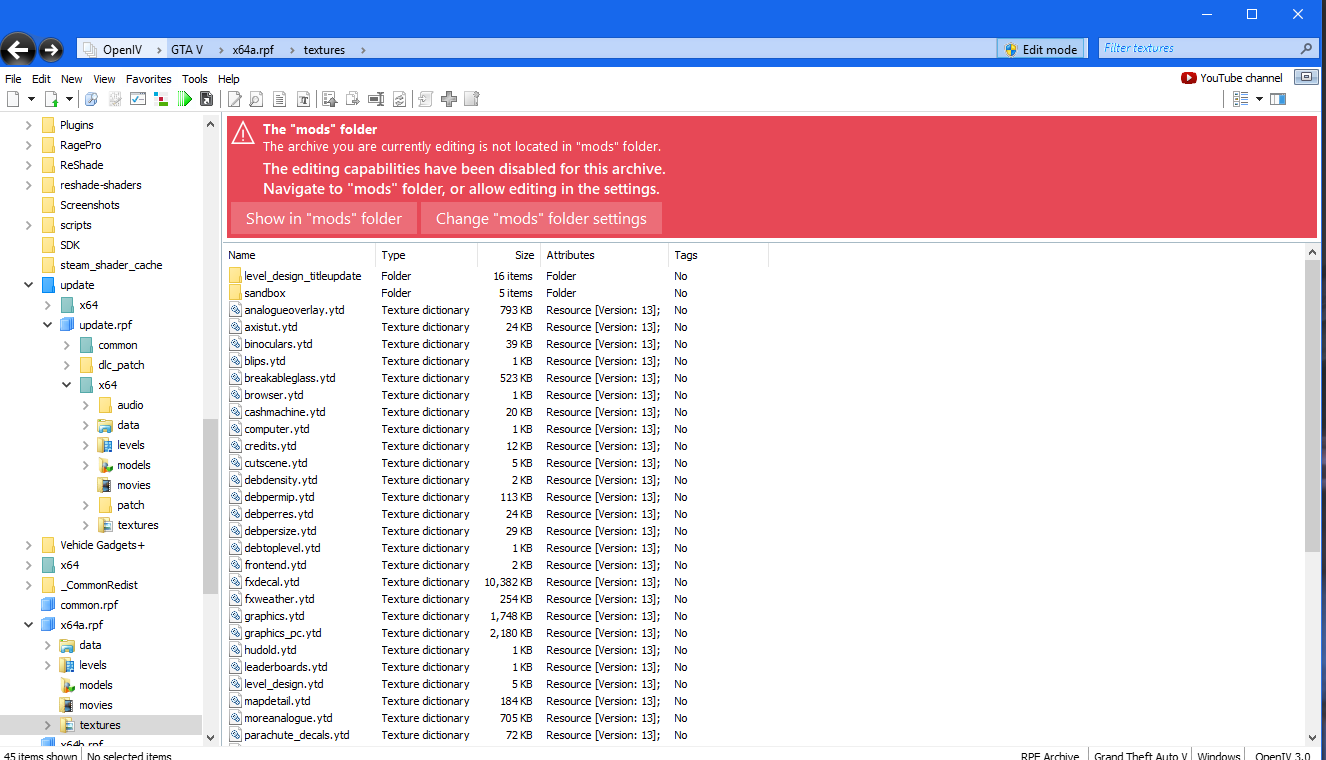Click the checklist window toolbar icon
Image resolution: width=1326 pixels, height=760 pixels.
[x=138, y=99]
